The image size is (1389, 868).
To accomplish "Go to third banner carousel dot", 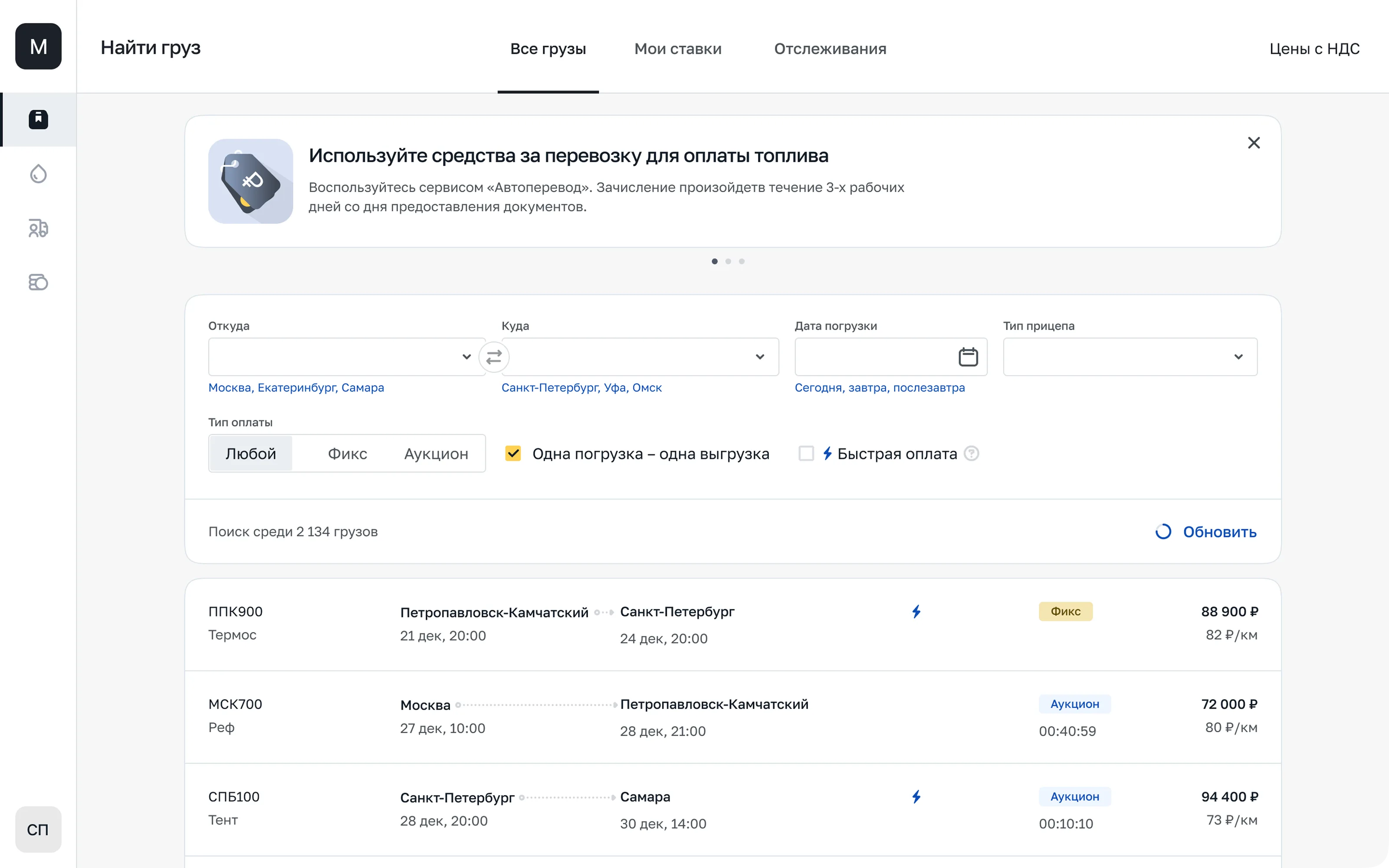I will coord(742,261).
